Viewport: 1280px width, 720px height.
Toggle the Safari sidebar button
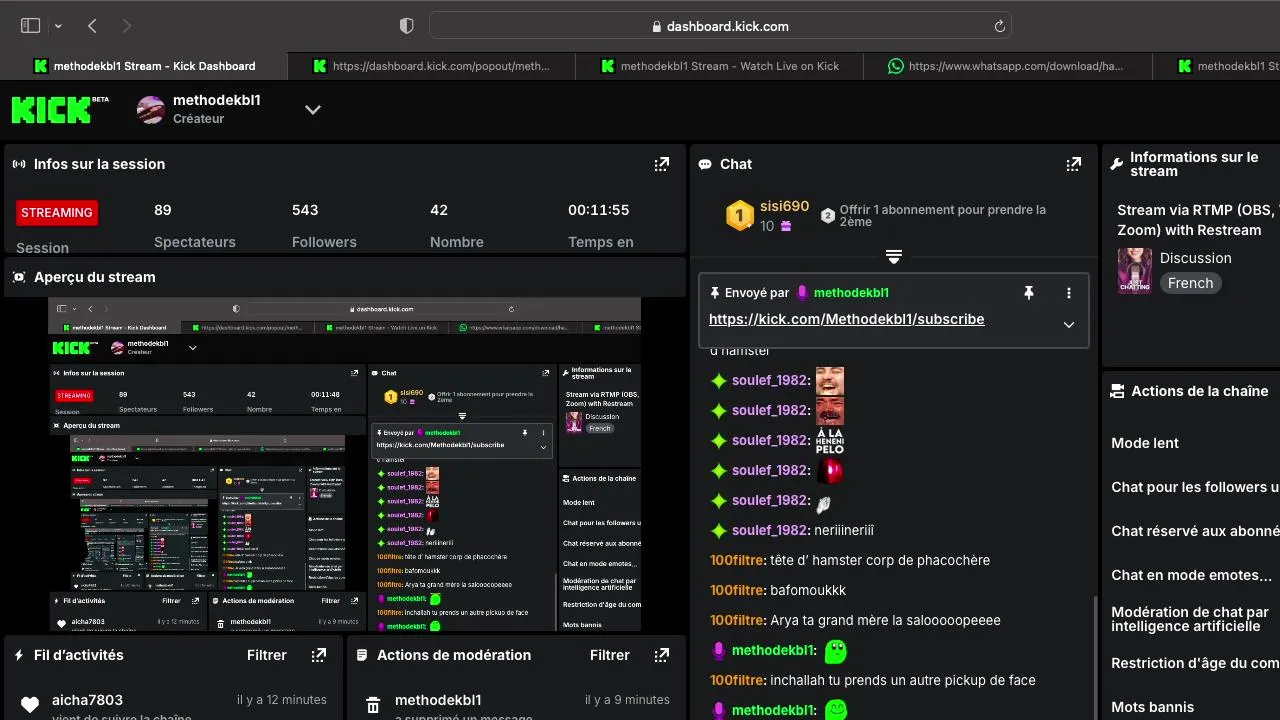31,26
